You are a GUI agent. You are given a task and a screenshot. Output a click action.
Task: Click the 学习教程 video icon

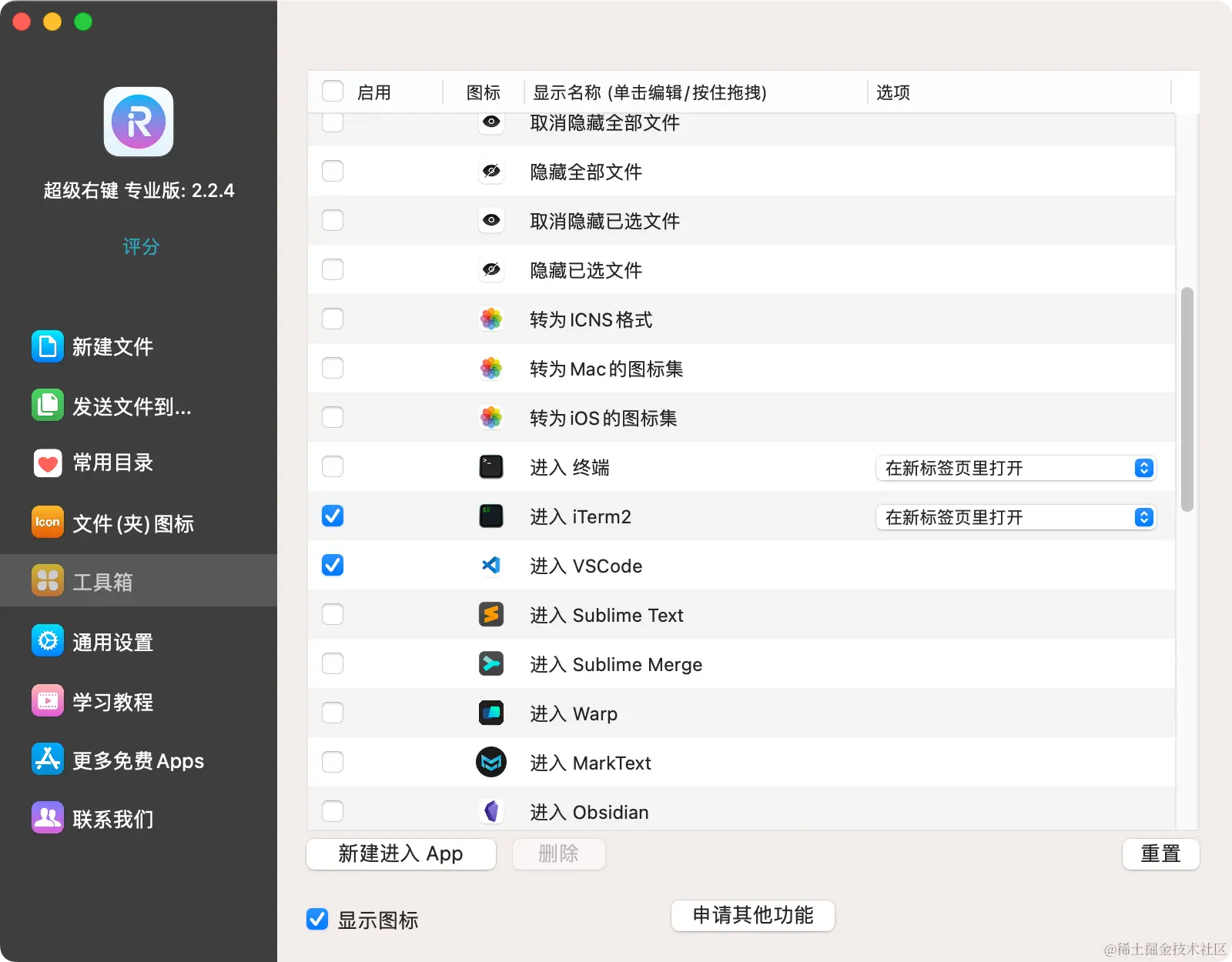tap(48, 701)
